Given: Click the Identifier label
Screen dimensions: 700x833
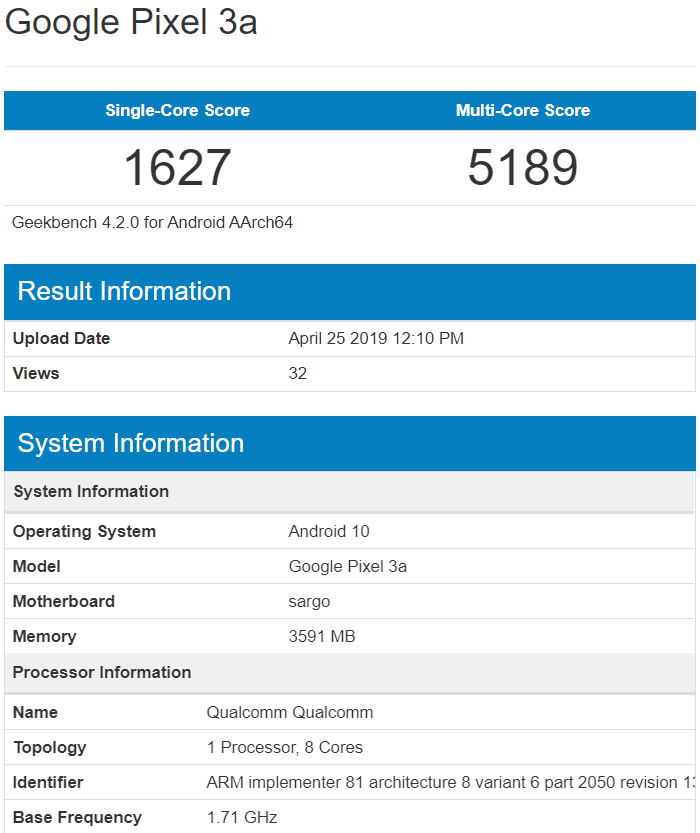Looking at the screenshot, I should point(48,783).
